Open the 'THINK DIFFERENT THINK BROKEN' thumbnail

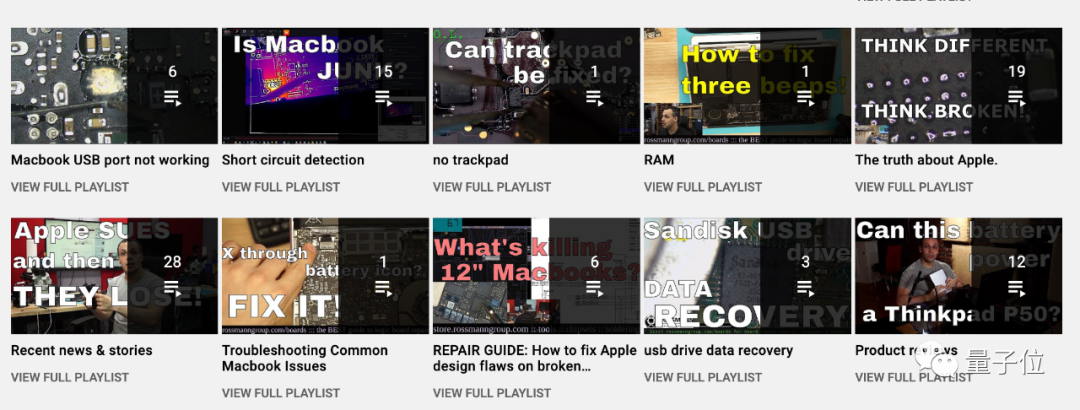tap(959, 85)
